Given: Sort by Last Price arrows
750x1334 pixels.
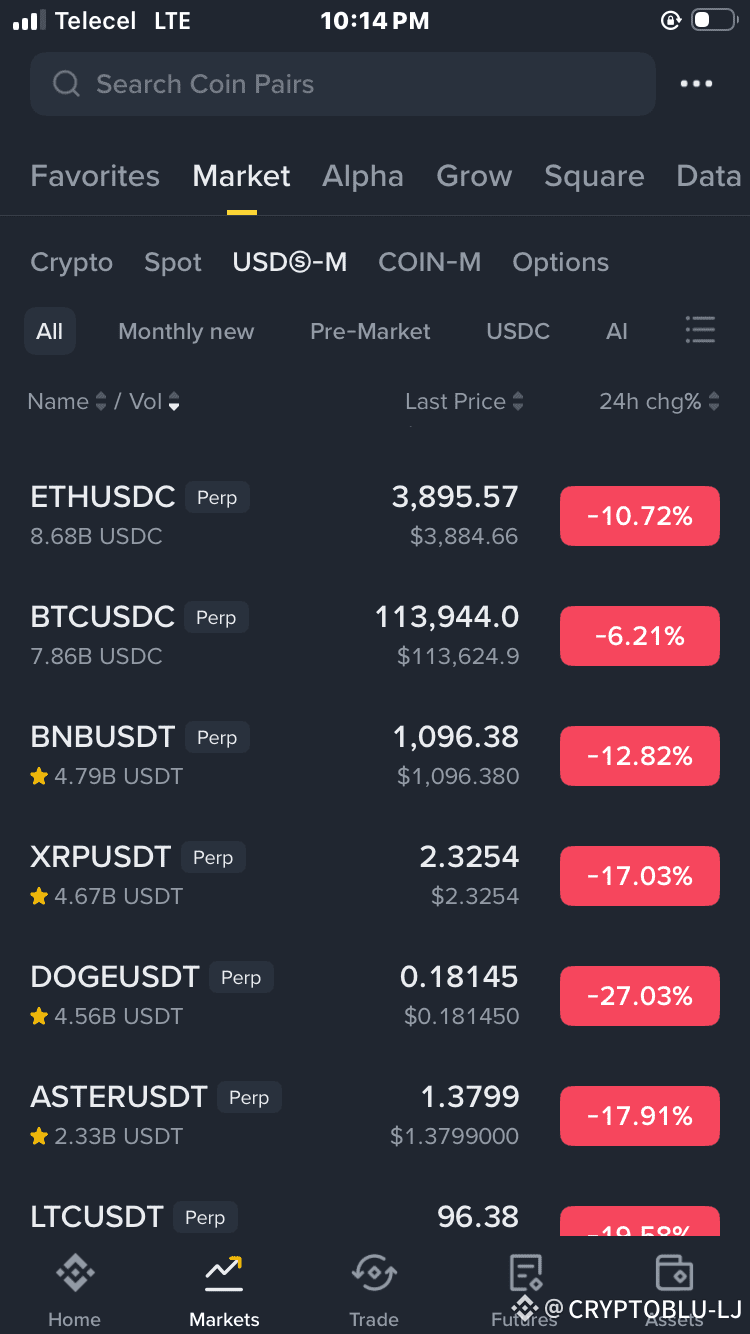Looking at the screenshot, I should pos(518,402).
